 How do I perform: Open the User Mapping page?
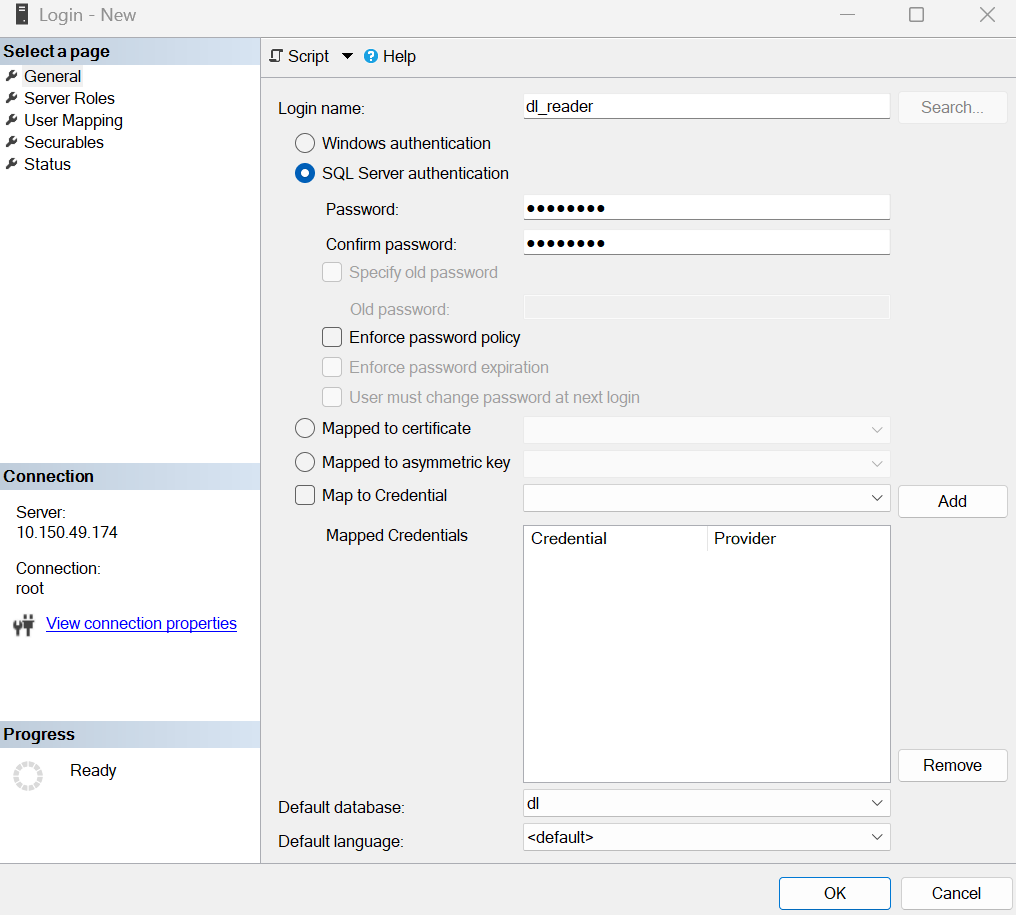click(x=73, y=120)
